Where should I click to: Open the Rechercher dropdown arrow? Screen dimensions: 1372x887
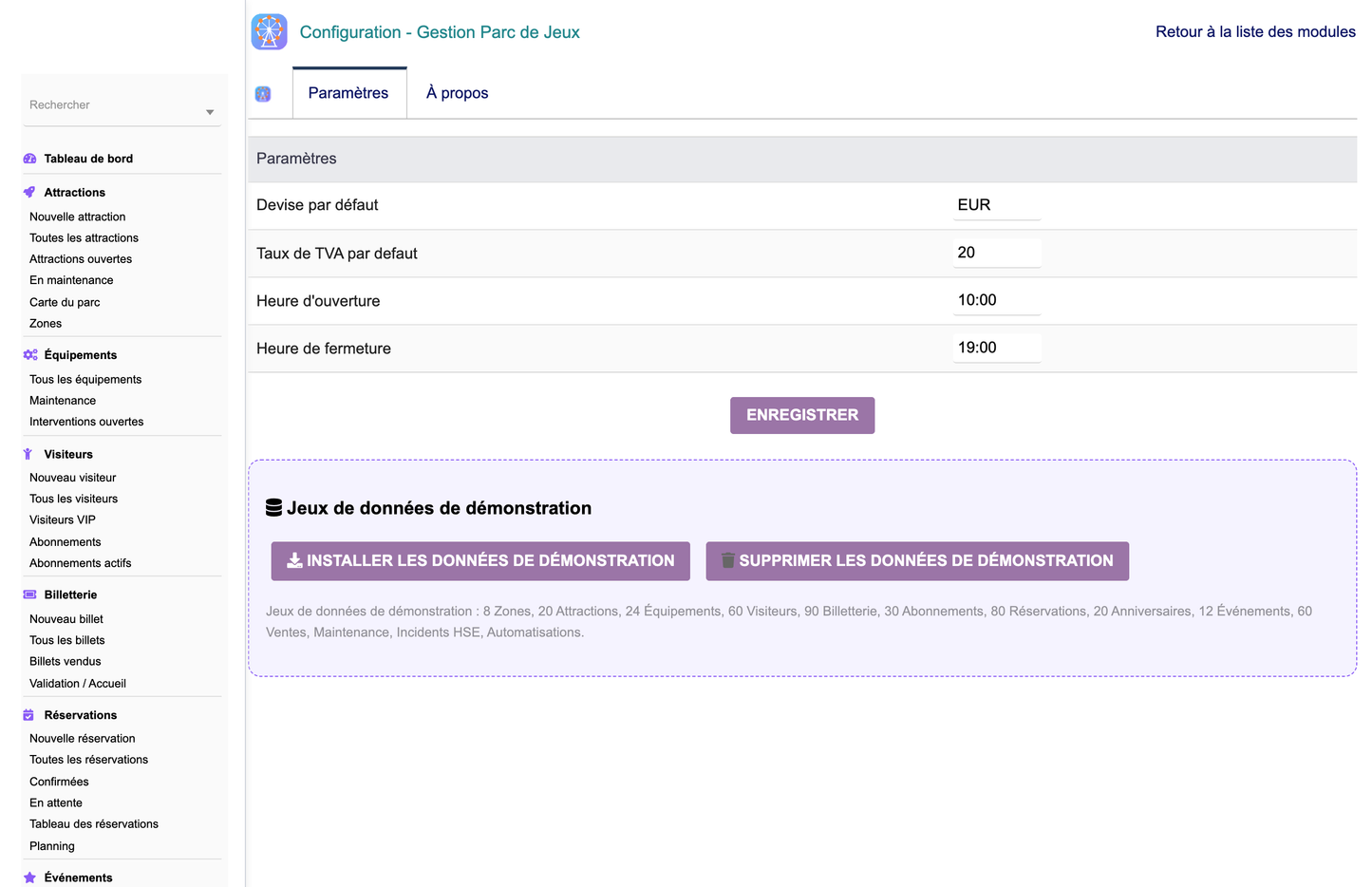click(x=210, y=112)
